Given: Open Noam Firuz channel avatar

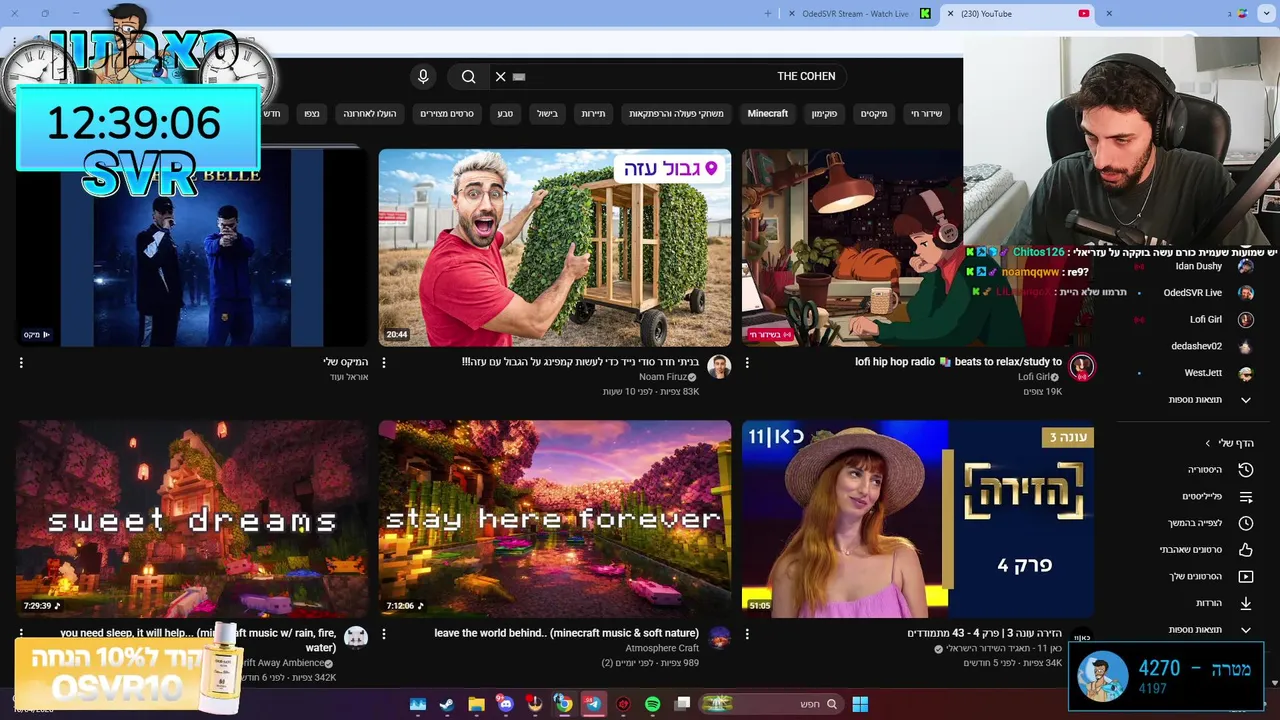Looking at the screenshot, I should [x=719, y=367].
